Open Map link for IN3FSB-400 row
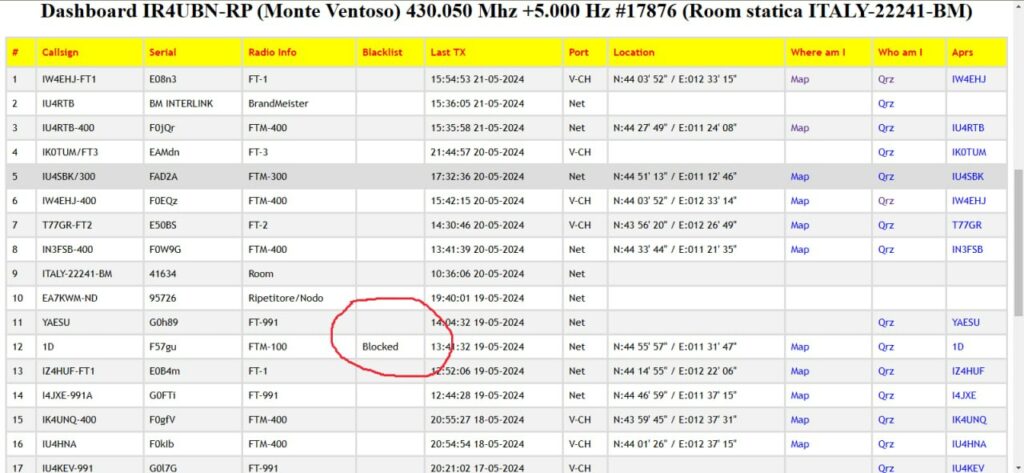The height and width of the screenshot is (473, 1024). pos(799,249)
